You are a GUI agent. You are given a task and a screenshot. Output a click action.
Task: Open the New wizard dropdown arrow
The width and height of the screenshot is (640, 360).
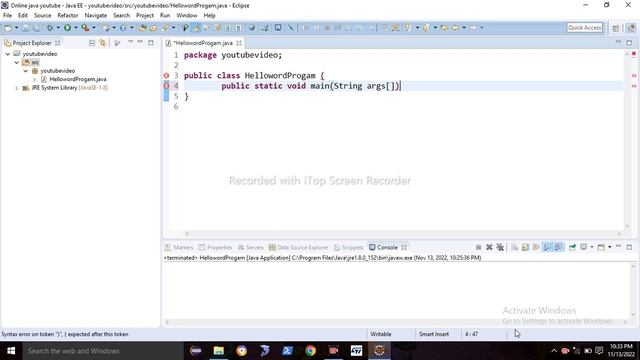[16, 28]
